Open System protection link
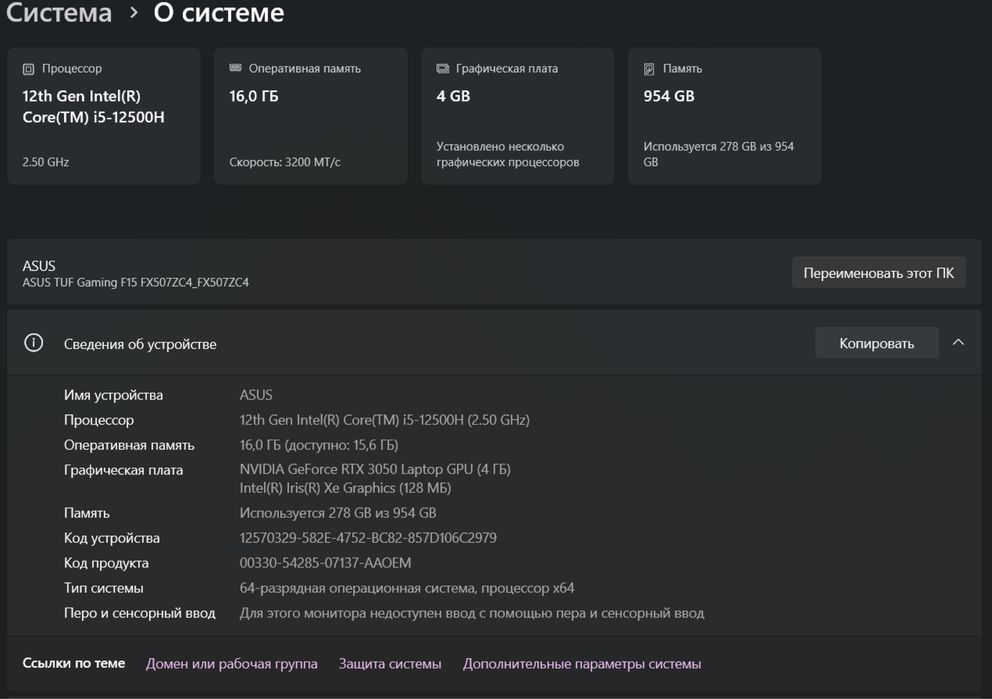 [390, 664]
